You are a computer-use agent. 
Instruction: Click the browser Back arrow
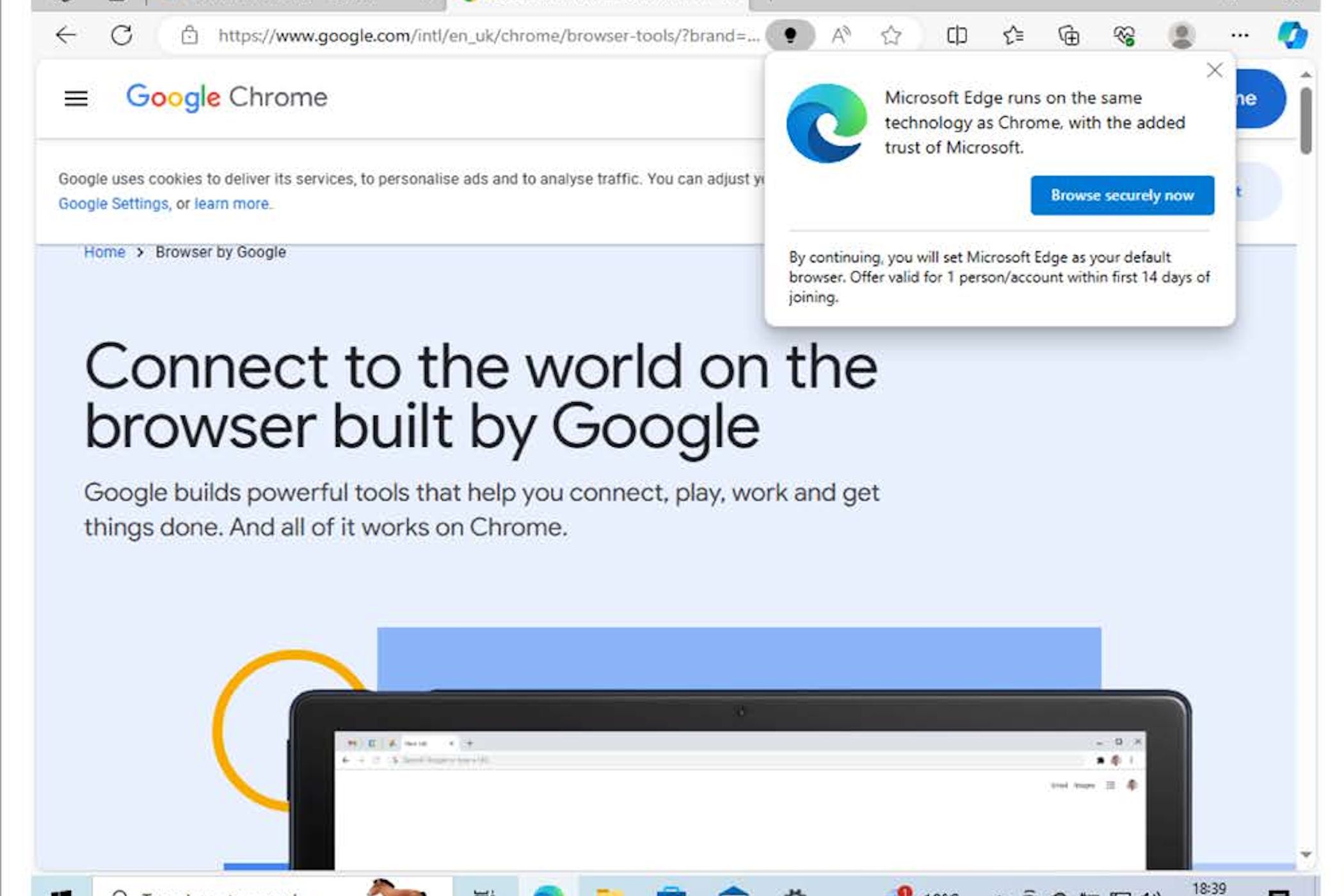[x=66, y=35]
